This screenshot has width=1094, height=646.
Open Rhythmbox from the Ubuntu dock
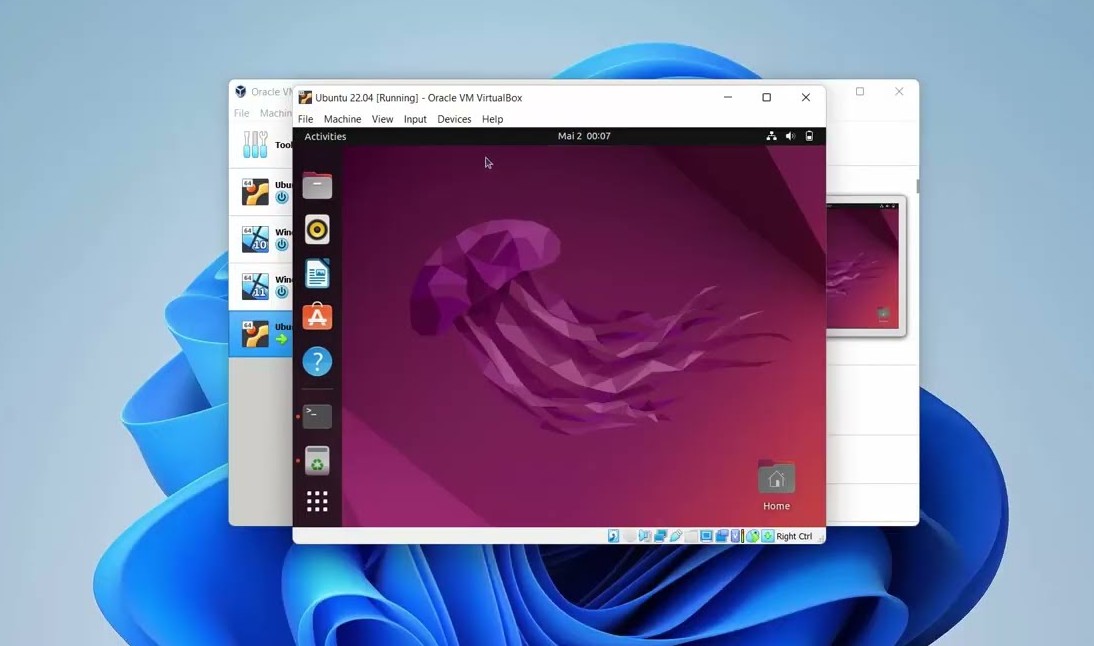(317, 229)
